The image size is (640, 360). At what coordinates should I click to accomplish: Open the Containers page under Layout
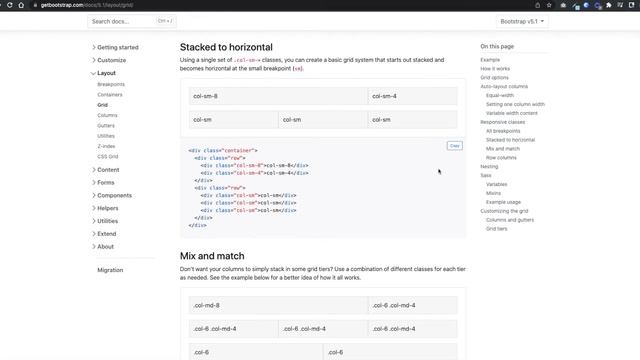point(110,95)
